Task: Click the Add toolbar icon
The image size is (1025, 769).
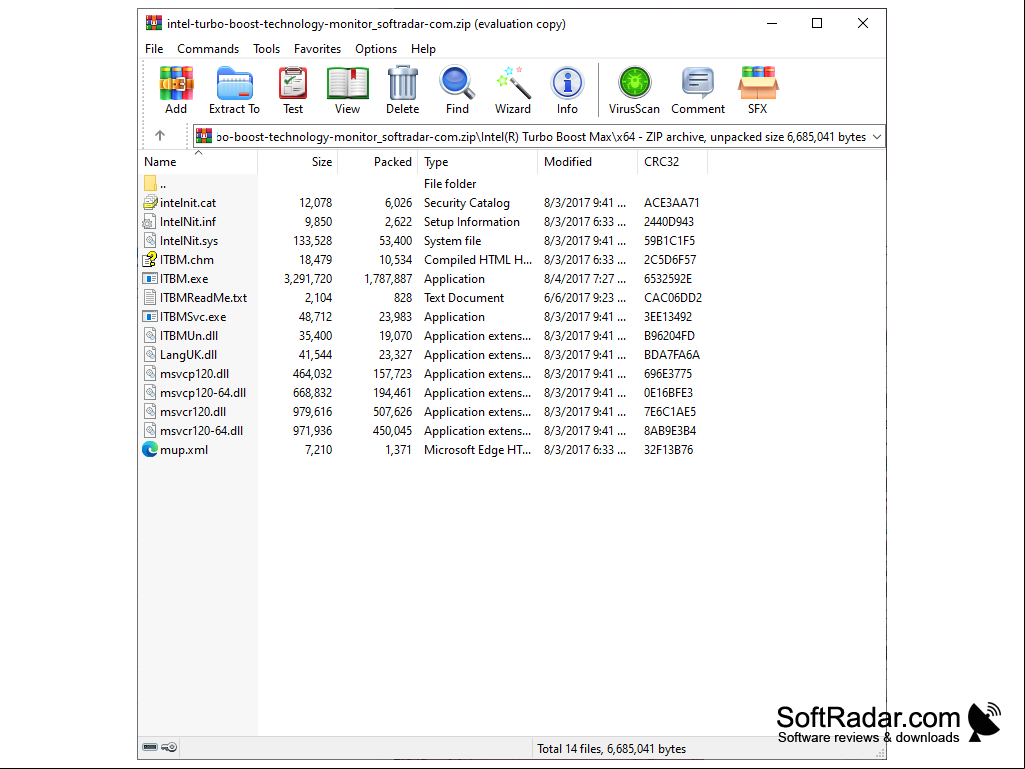Action: [x=176, y=83]
